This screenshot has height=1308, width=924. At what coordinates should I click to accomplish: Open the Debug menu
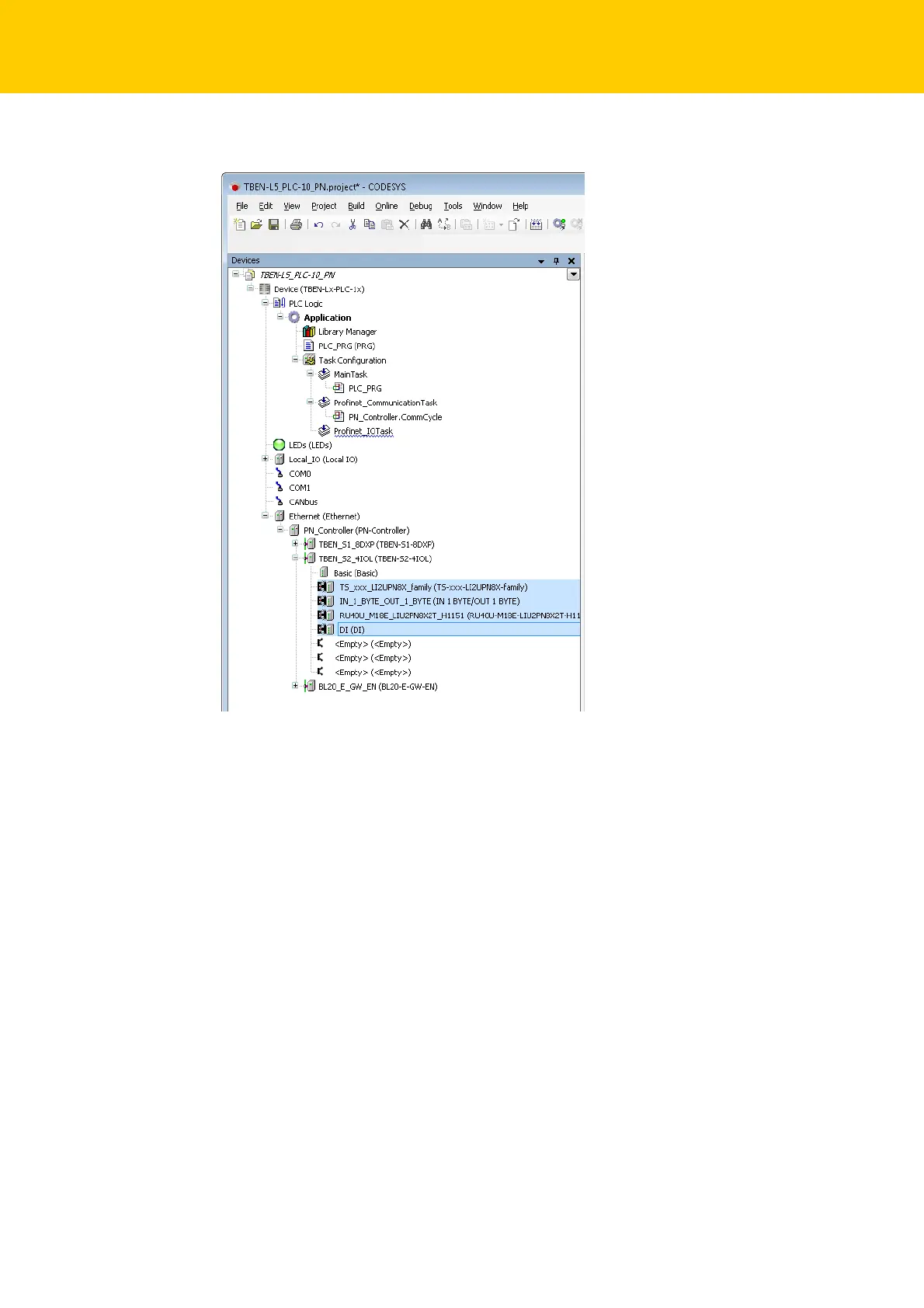(421, 206)
